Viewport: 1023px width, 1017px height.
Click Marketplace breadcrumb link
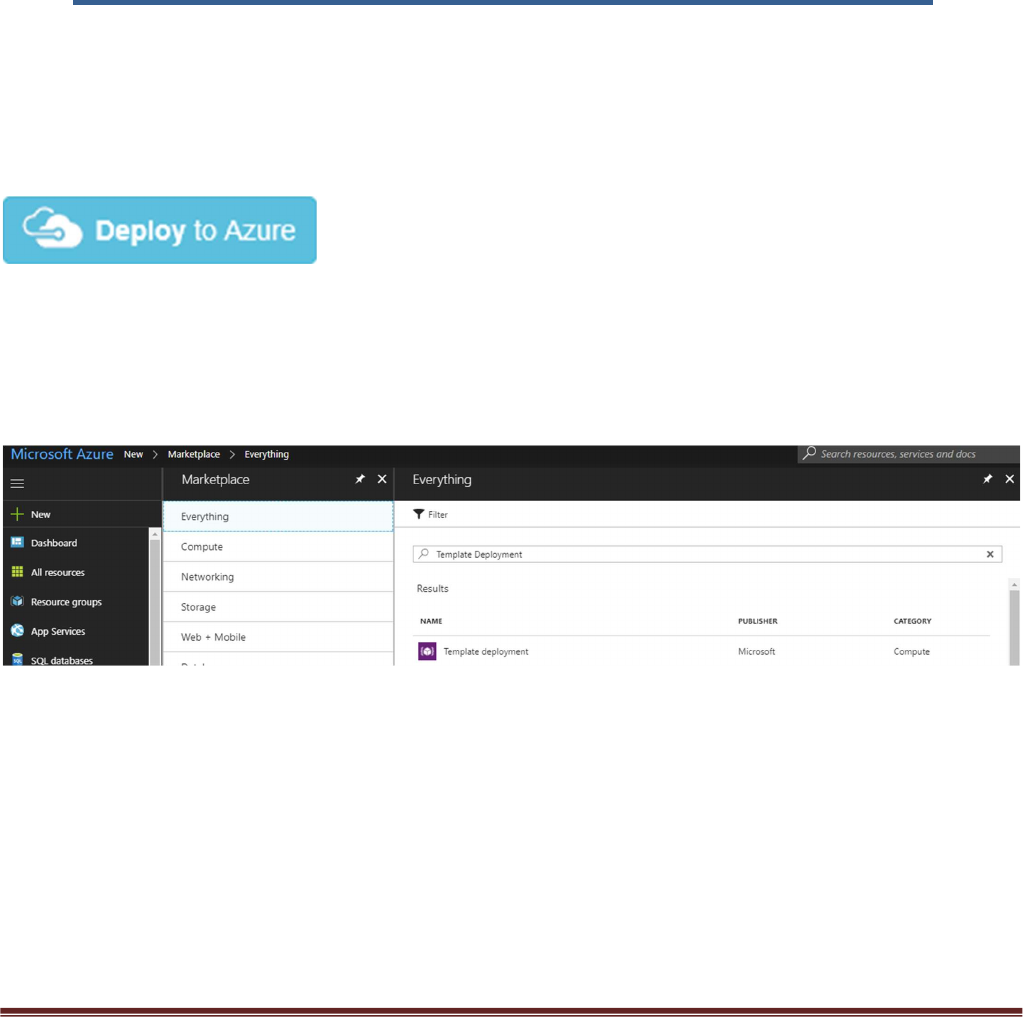194,454
